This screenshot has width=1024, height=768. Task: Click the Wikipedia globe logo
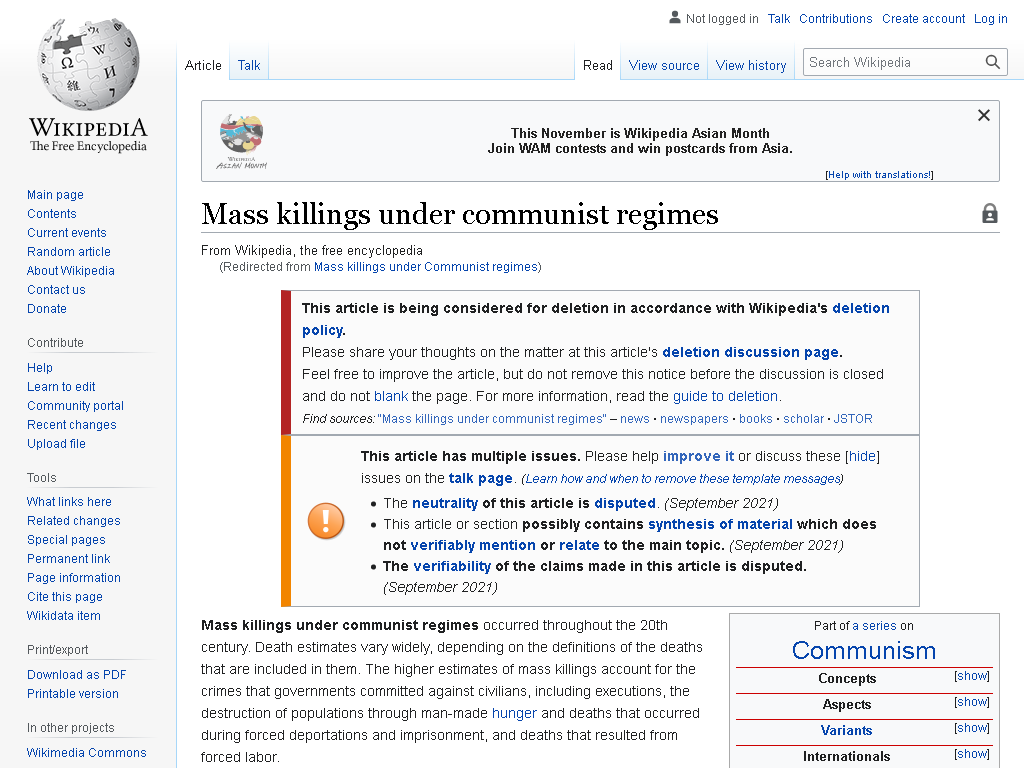(88, 64)
